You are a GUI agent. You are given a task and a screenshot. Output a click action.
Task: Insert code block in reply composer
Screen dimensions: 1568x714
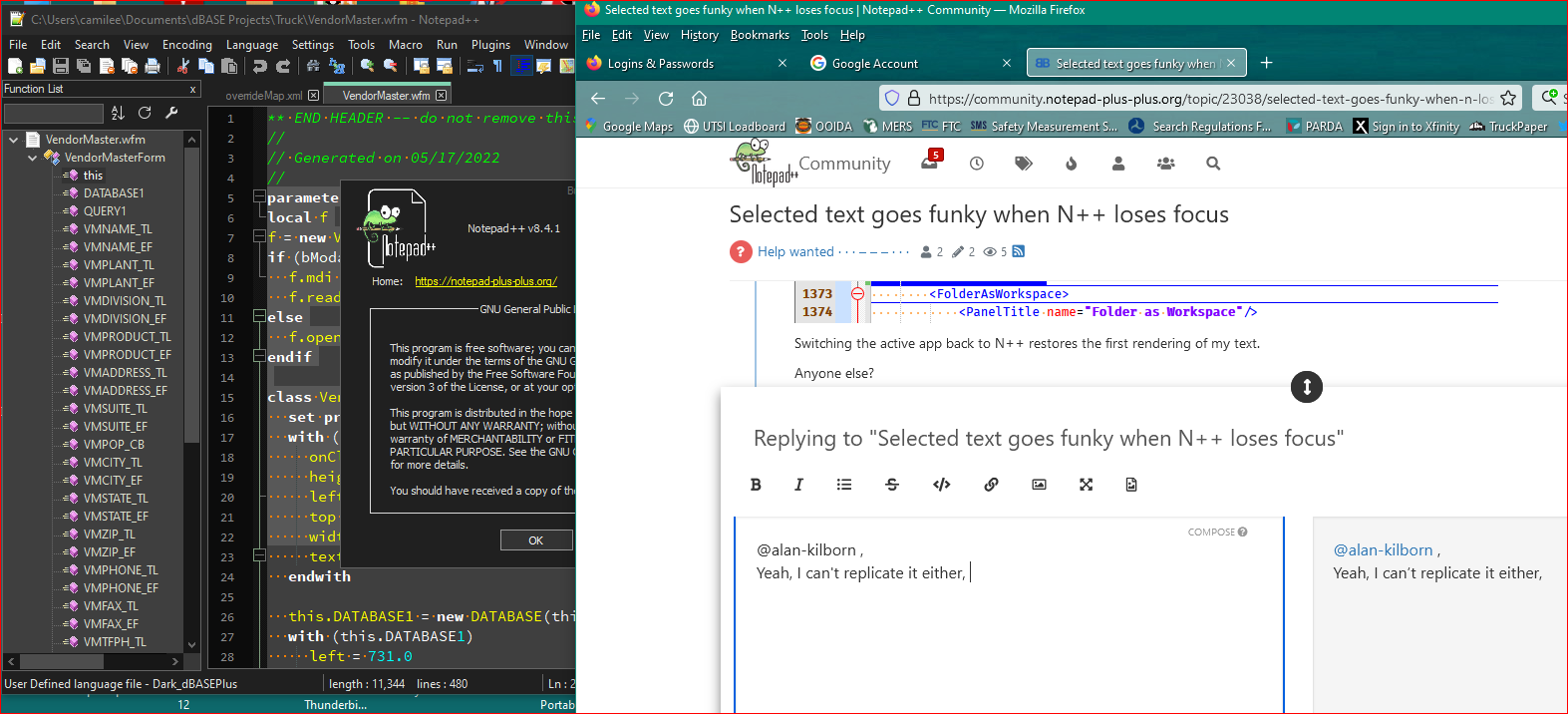pos(941,485)
